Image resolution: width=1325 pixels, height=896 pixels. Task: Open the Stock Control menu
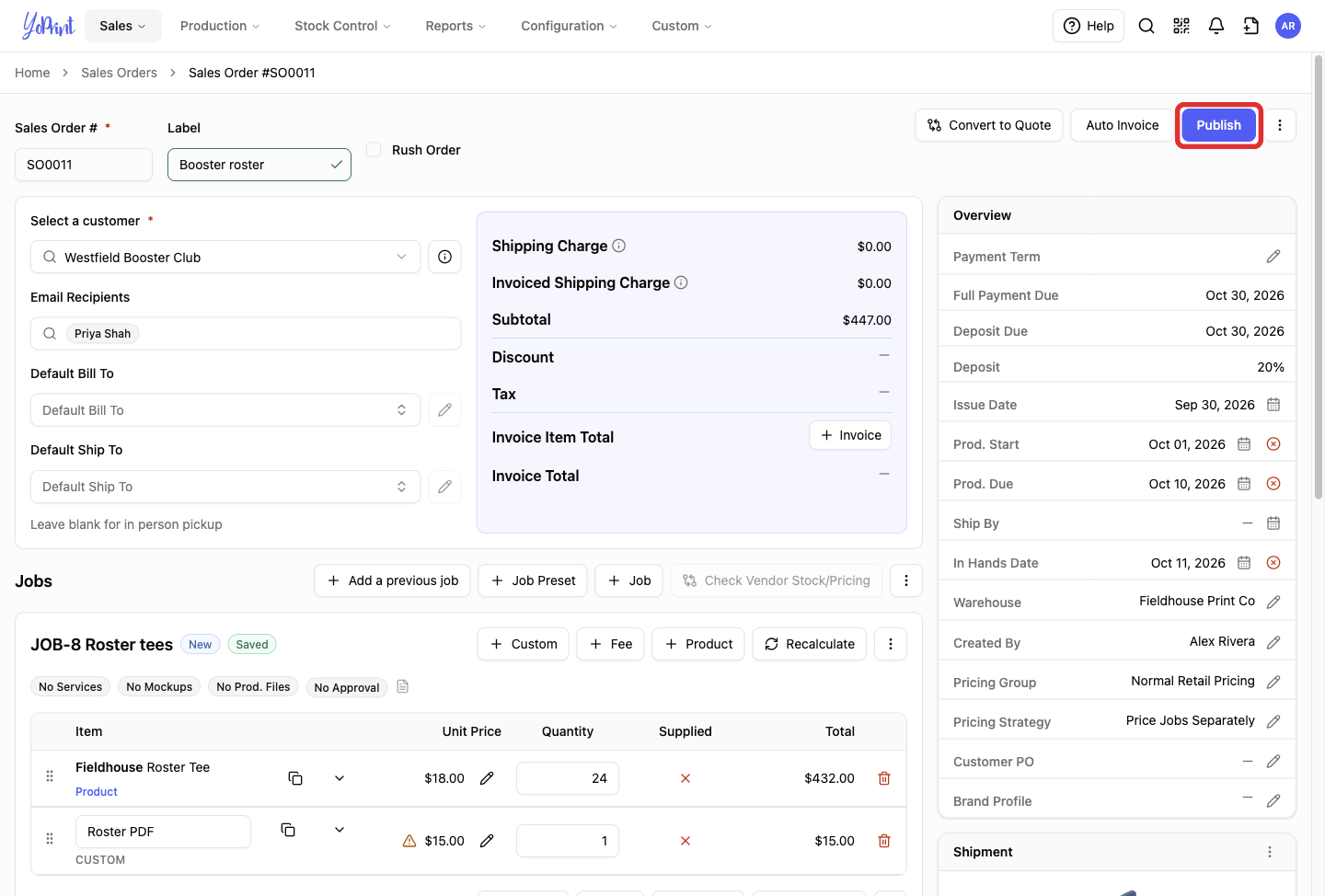(342, 26)
